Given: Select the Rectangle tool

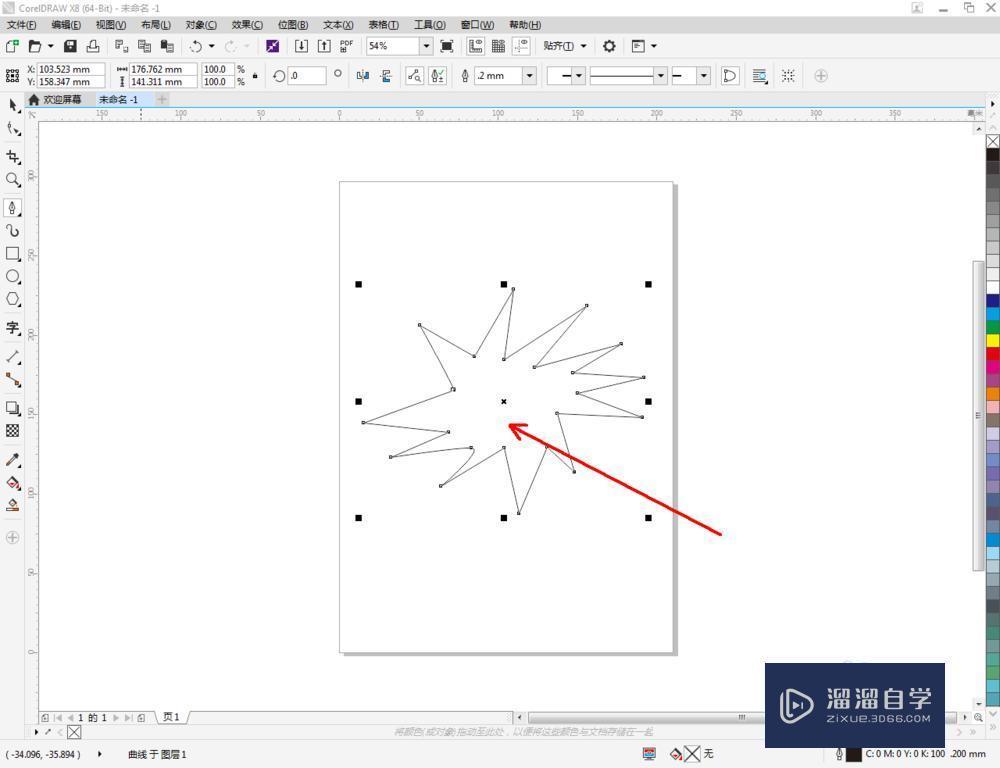Looking at the screenshot, I should [14, 255].
